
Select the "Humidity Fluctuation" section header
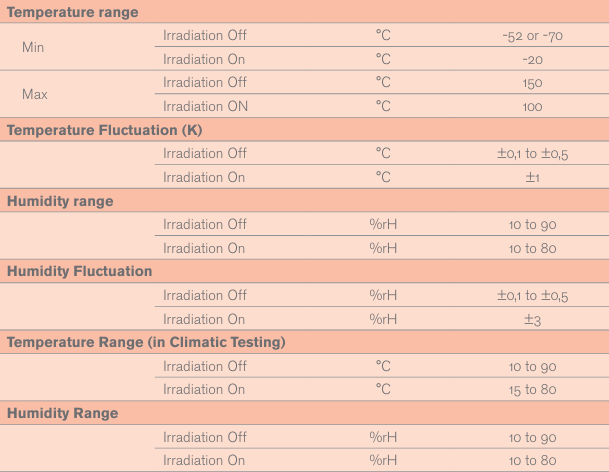pyautogui.click(x=80, y=271)
